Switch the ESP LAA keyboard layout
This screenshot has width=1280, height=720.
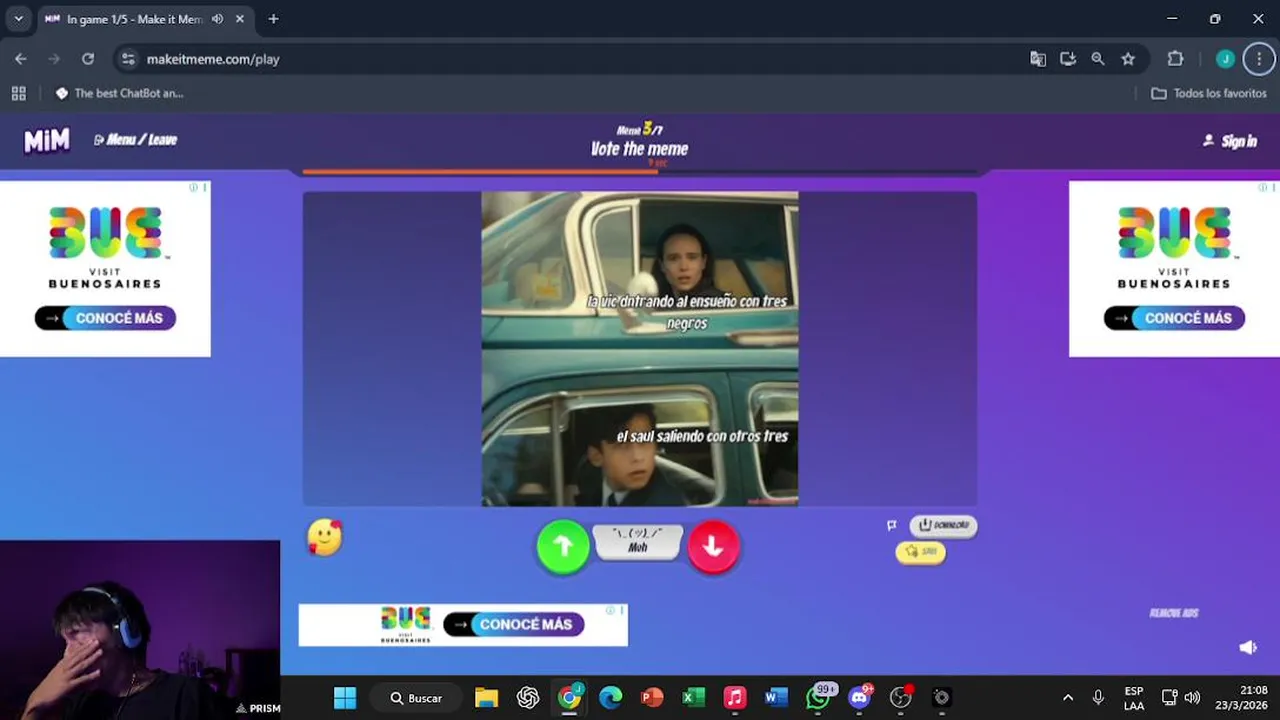[x=1134, y=698]
